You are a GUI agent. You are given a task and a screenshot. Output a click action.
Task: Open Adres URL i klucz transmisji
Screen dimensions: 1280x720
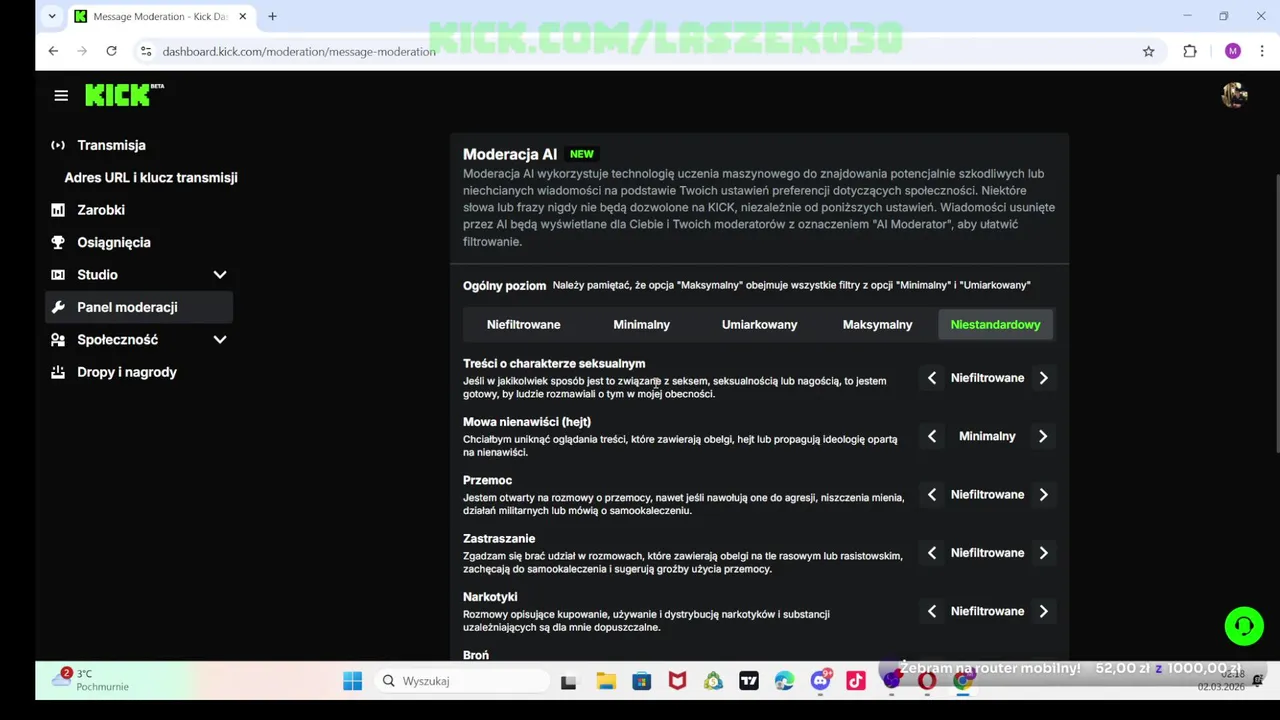[151, 177]
